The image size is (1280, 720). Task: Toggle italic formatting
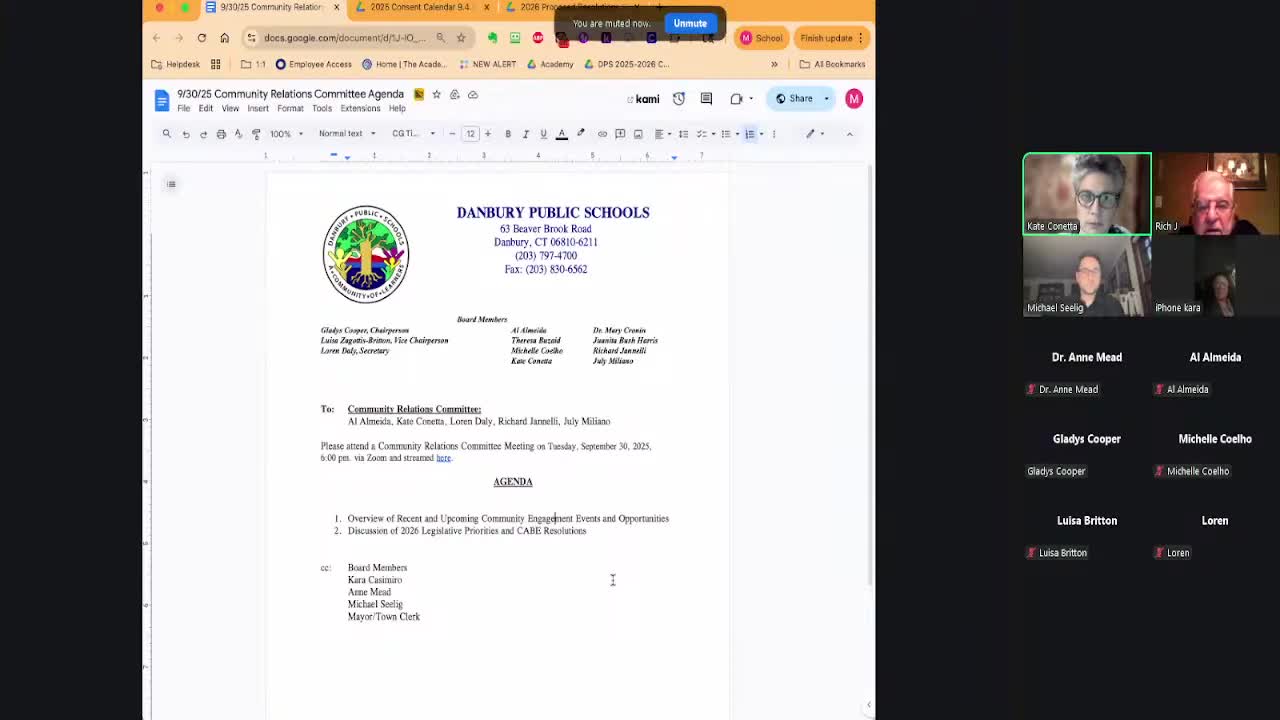(525, 133)
